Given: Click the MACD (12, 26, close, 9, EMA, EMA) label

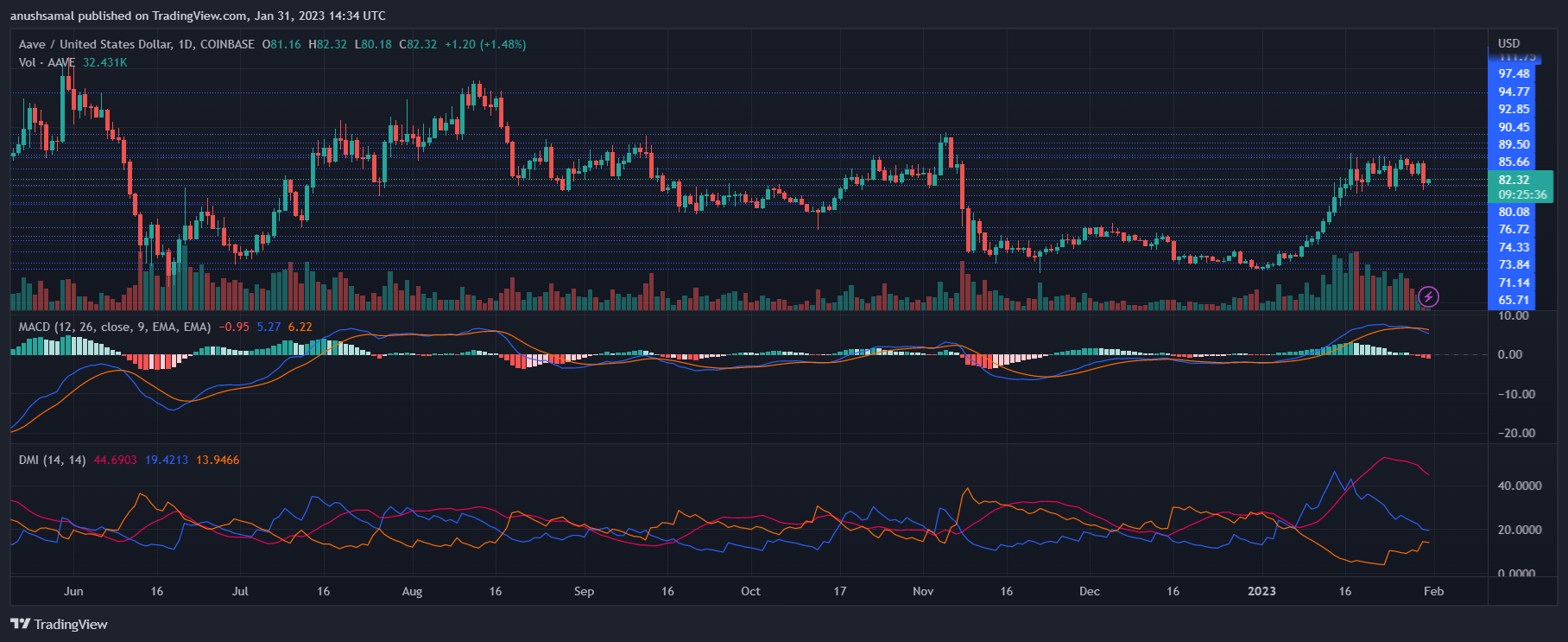Looking at the screenshot, I should tap(115, 327).
